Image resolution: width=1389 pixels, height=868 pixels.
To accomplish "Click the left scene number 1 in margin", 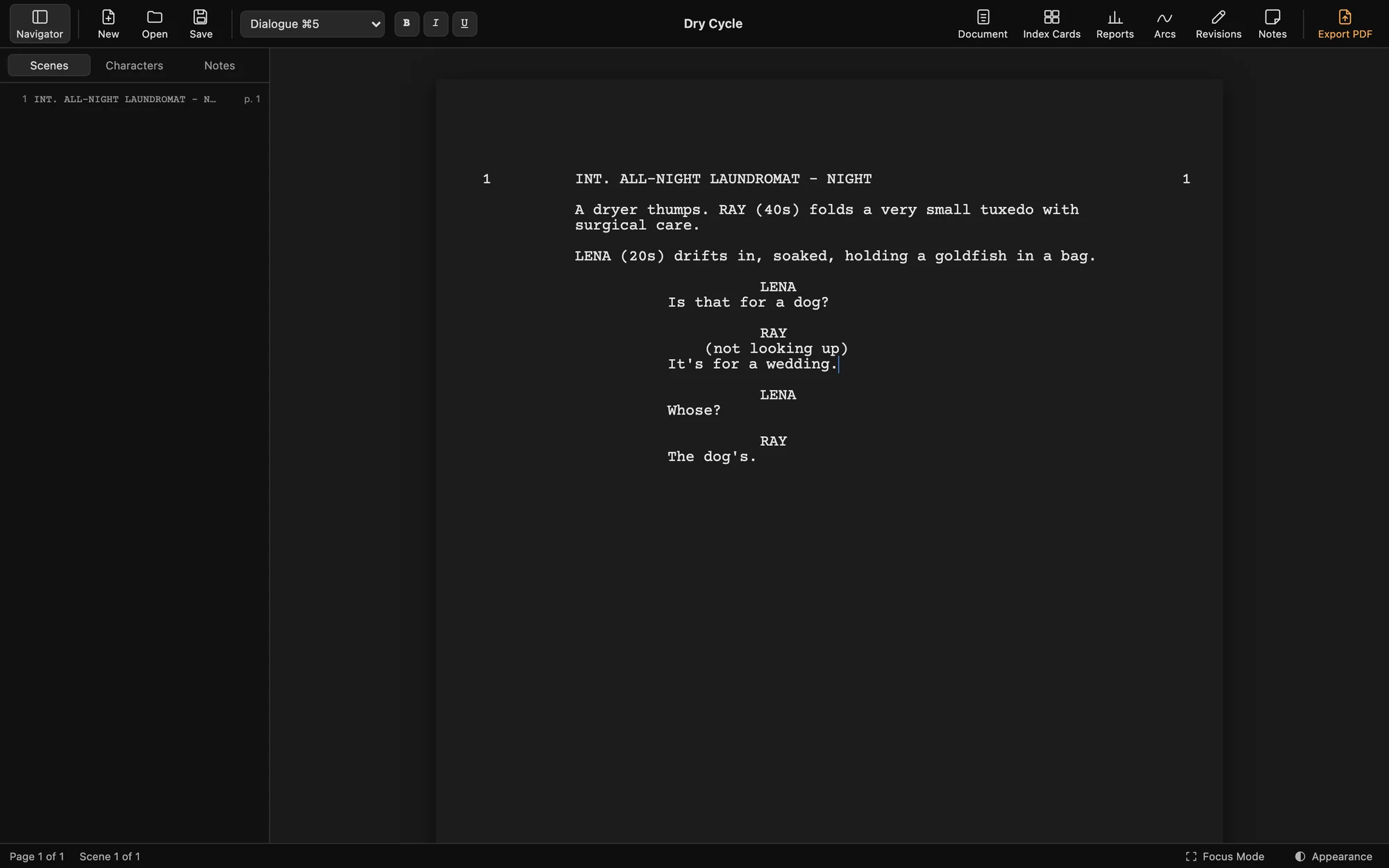I will 487,179.
